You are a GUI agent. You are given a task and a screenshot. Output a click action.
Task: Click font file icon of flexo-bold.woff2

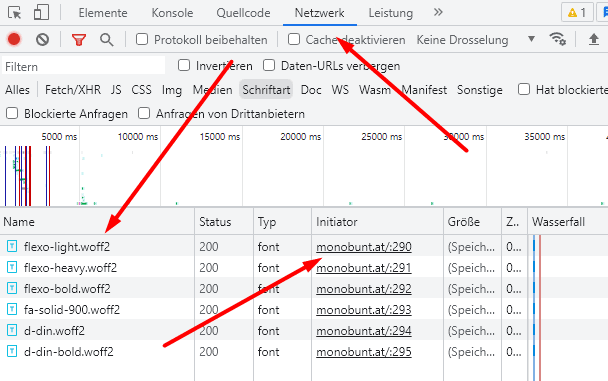12,288
